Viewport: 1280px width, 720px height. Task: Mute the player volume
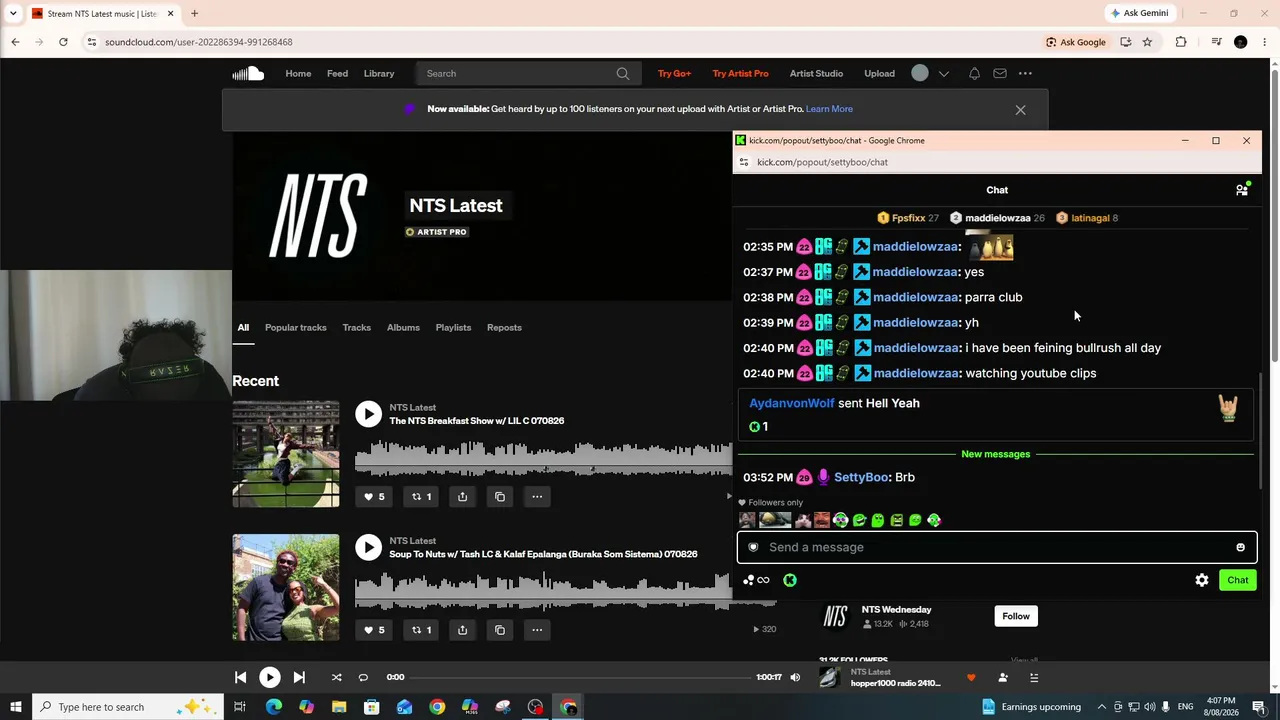pyautogui.click(x=795, y=677)
